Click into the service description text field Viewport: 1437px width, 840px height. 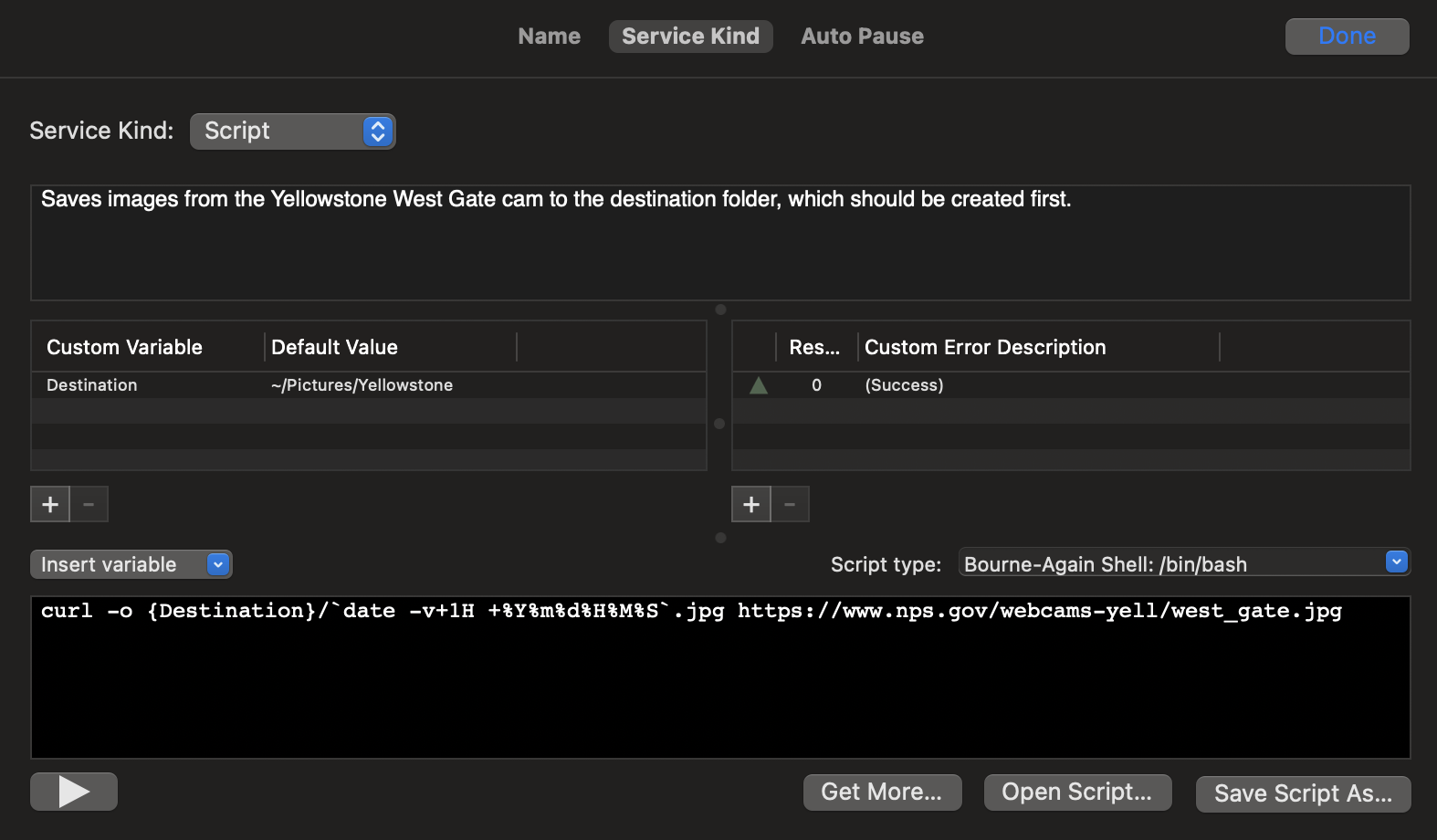coord(720,243)
